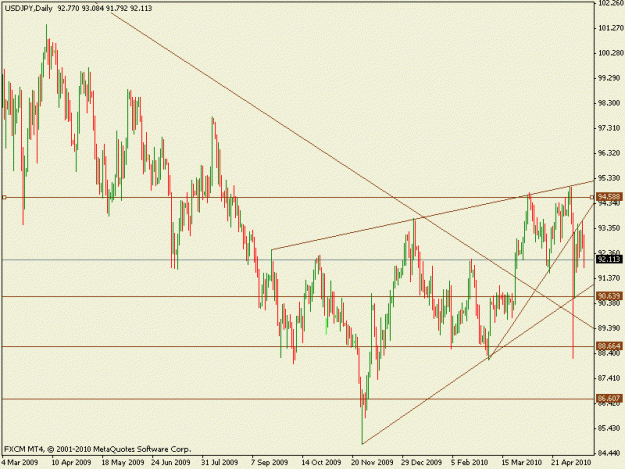
Task: Click the left handle of the 94.588 line
Action: click(x=4, y=197)
